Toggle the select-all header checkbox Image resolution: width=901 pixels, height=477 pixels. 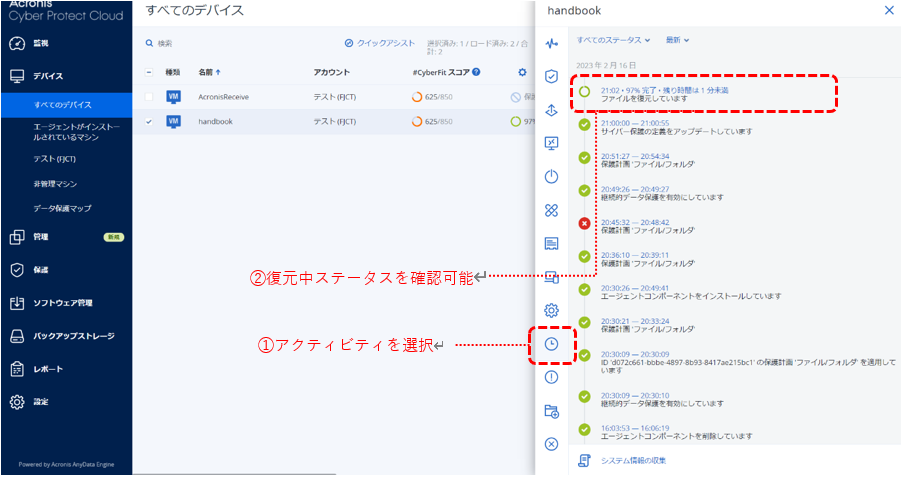pyautogui.click(x=149, y=72)
